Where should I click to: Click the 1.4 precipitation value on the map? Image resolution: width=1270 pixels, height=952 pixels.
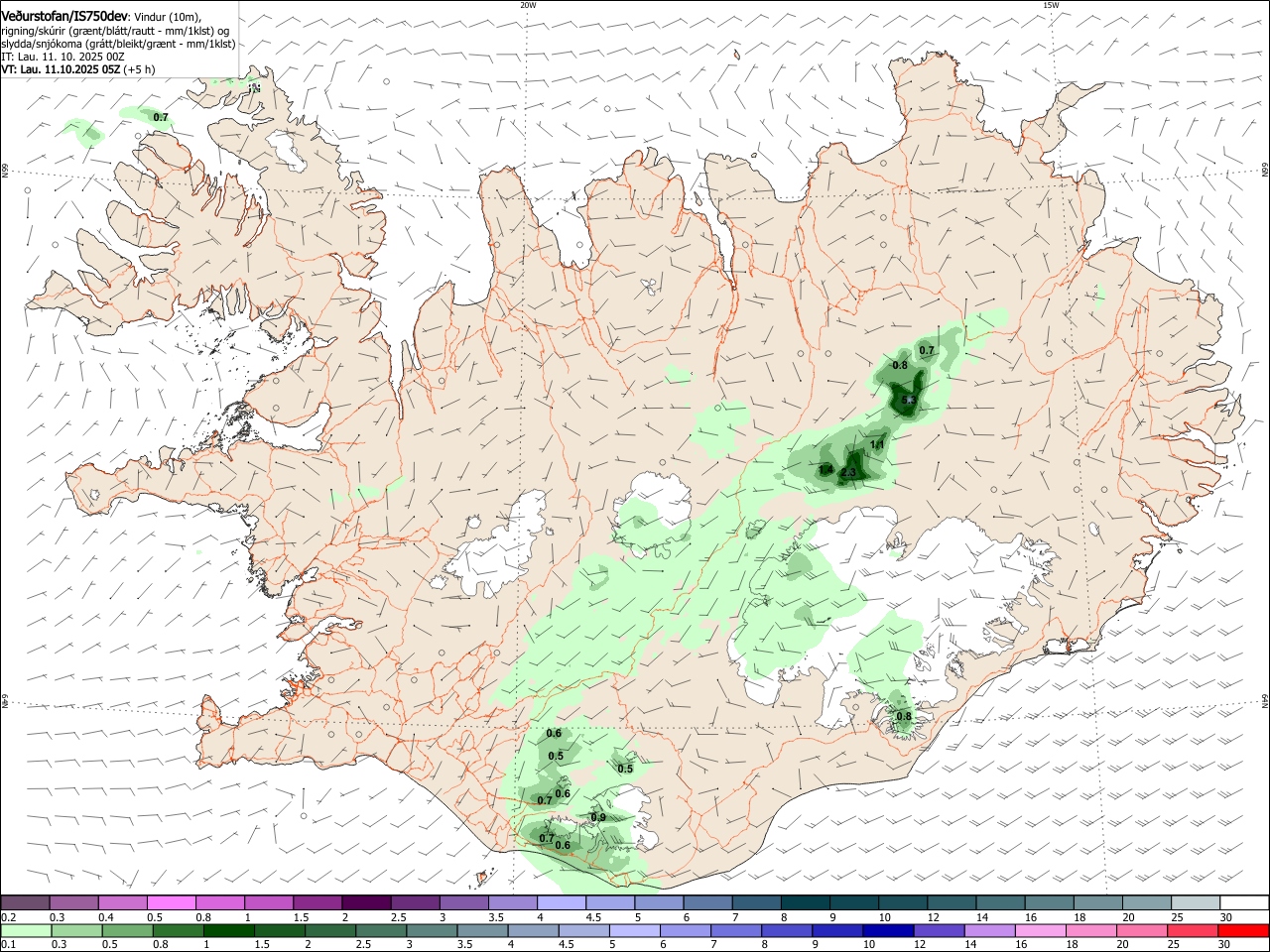point(825,469)
